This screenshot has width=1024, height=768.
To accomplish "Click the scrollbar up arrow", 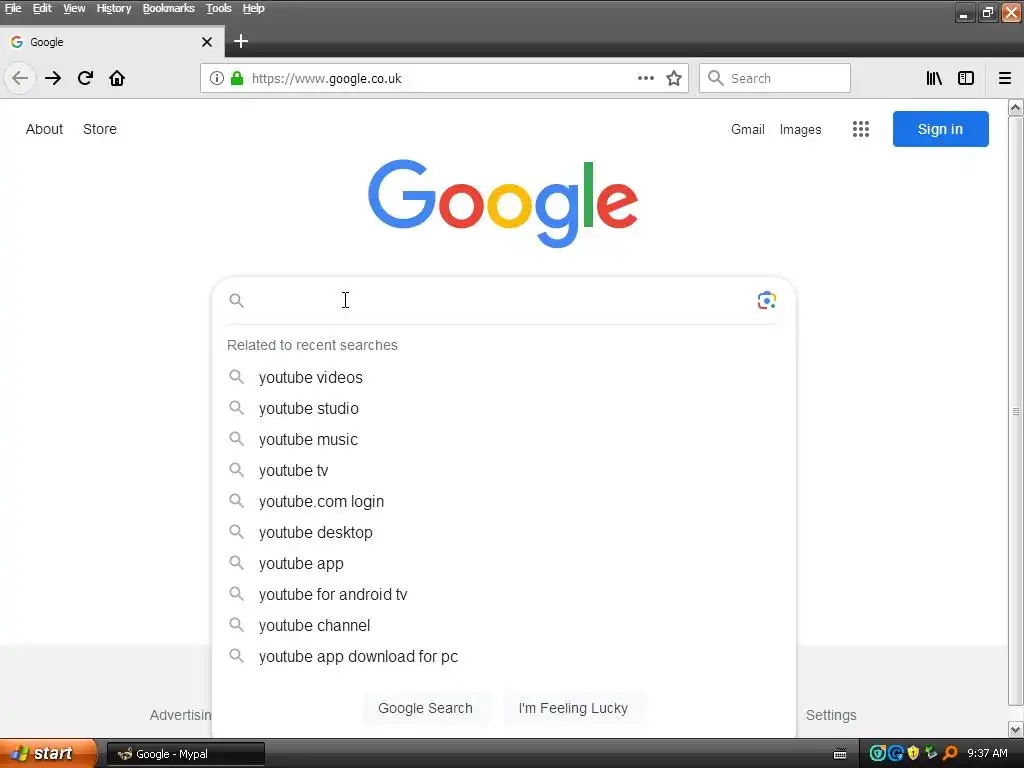I will coord(1016,107).
